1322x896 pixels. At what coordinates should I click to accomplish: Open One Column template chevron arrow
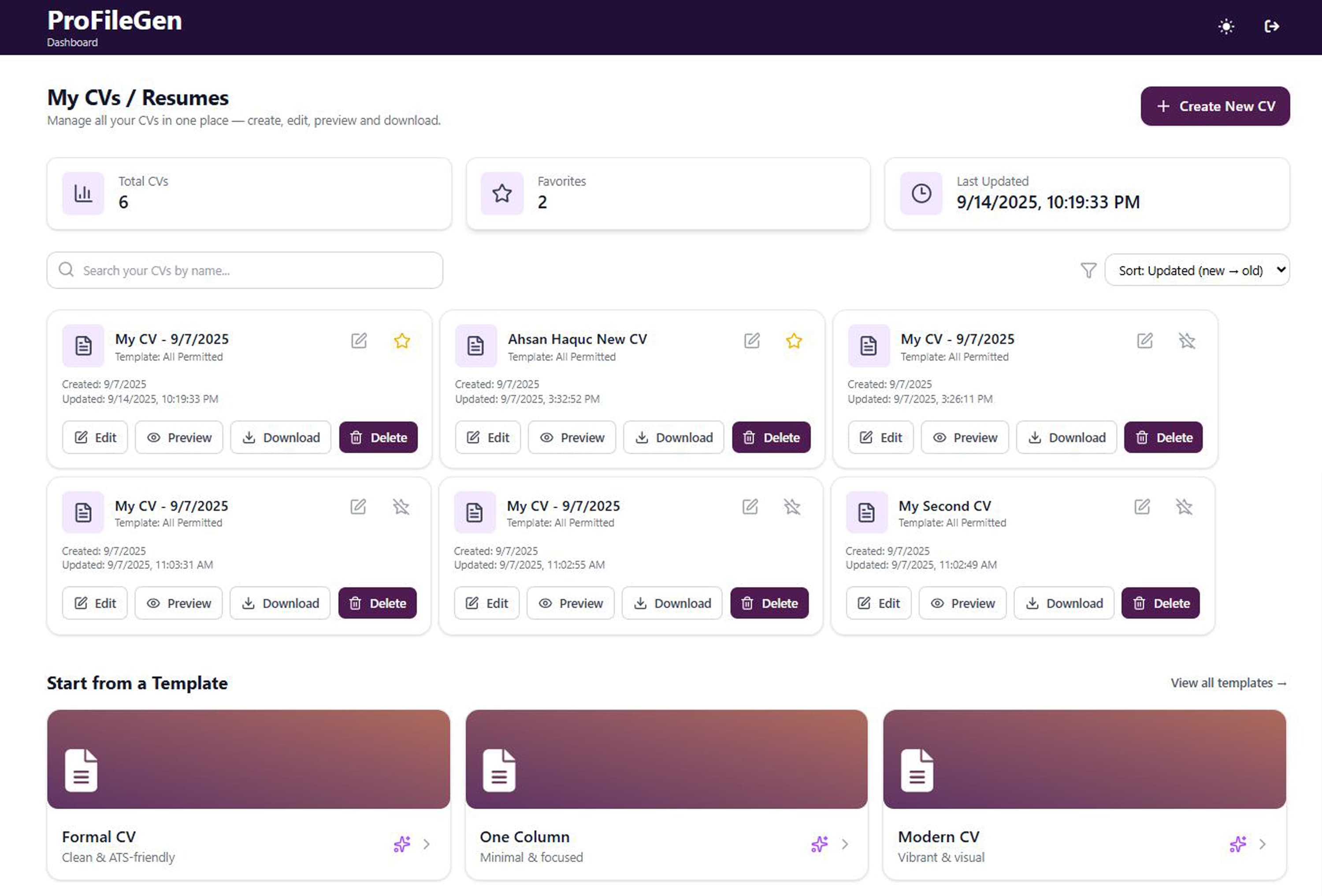point(845,844)
